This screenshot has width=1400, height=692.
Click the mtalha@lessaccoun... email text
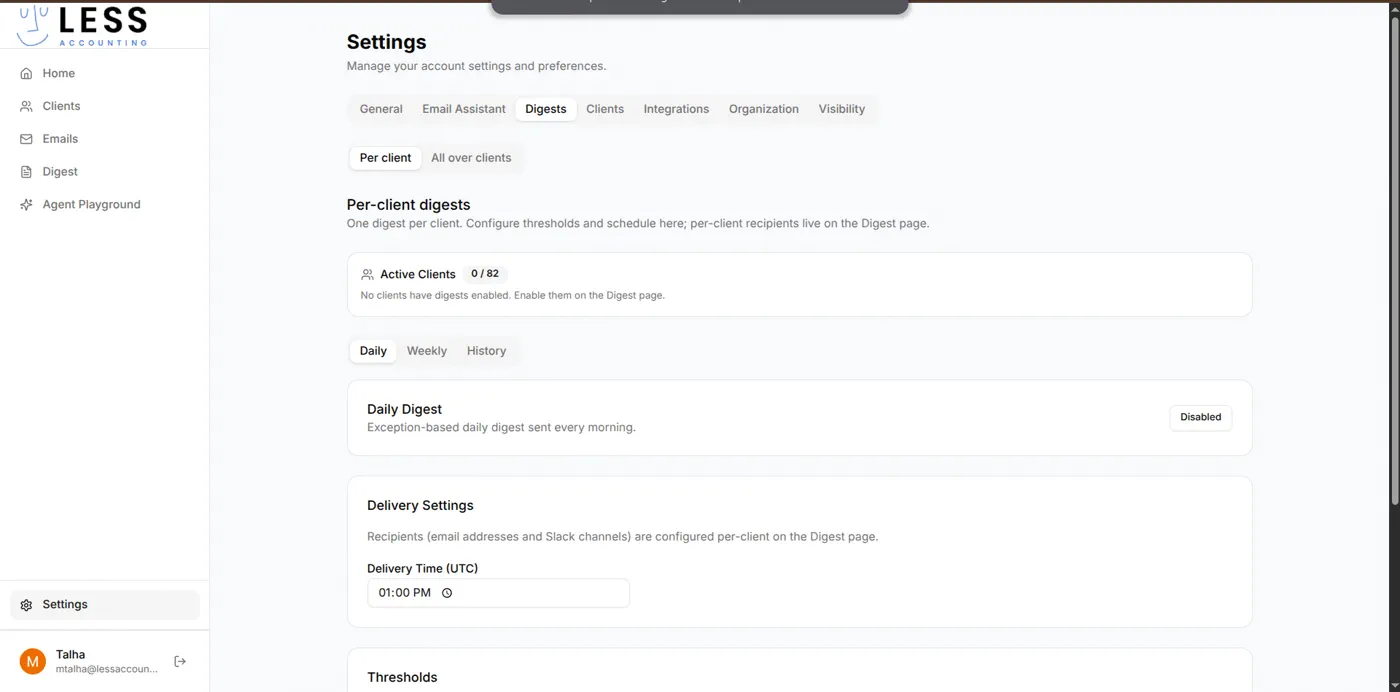click(107, 669)
